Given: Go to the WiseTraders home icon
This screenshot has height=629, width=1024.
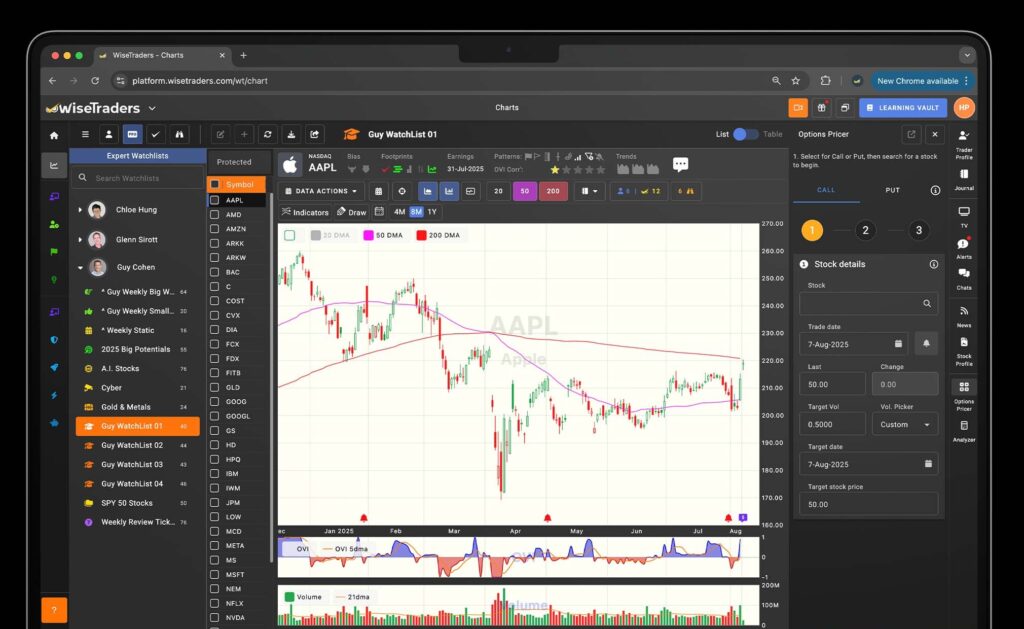Looking at the screenshot, I should coord(54,135).
